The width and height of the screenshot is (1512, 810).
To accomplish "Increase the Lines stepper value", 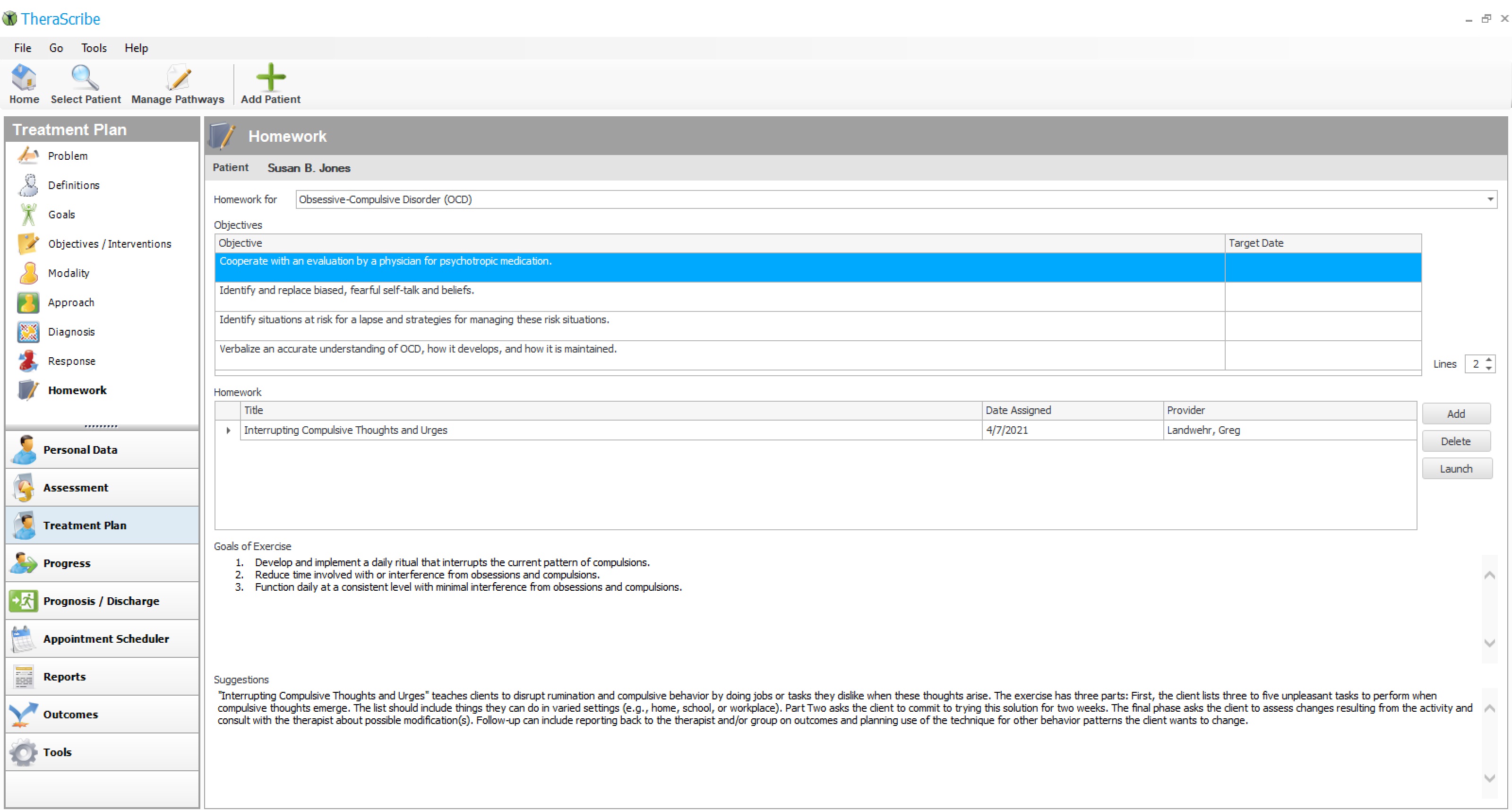I will tap(1489, 360).
